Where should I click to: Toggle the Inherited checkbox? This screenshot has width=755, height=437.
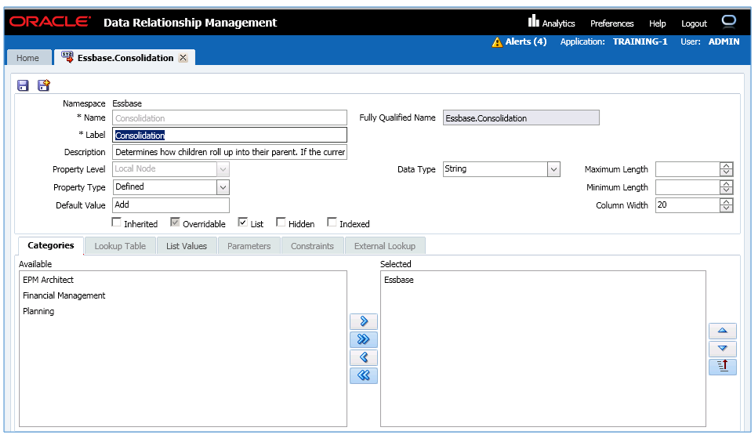(x=116, y=222)
